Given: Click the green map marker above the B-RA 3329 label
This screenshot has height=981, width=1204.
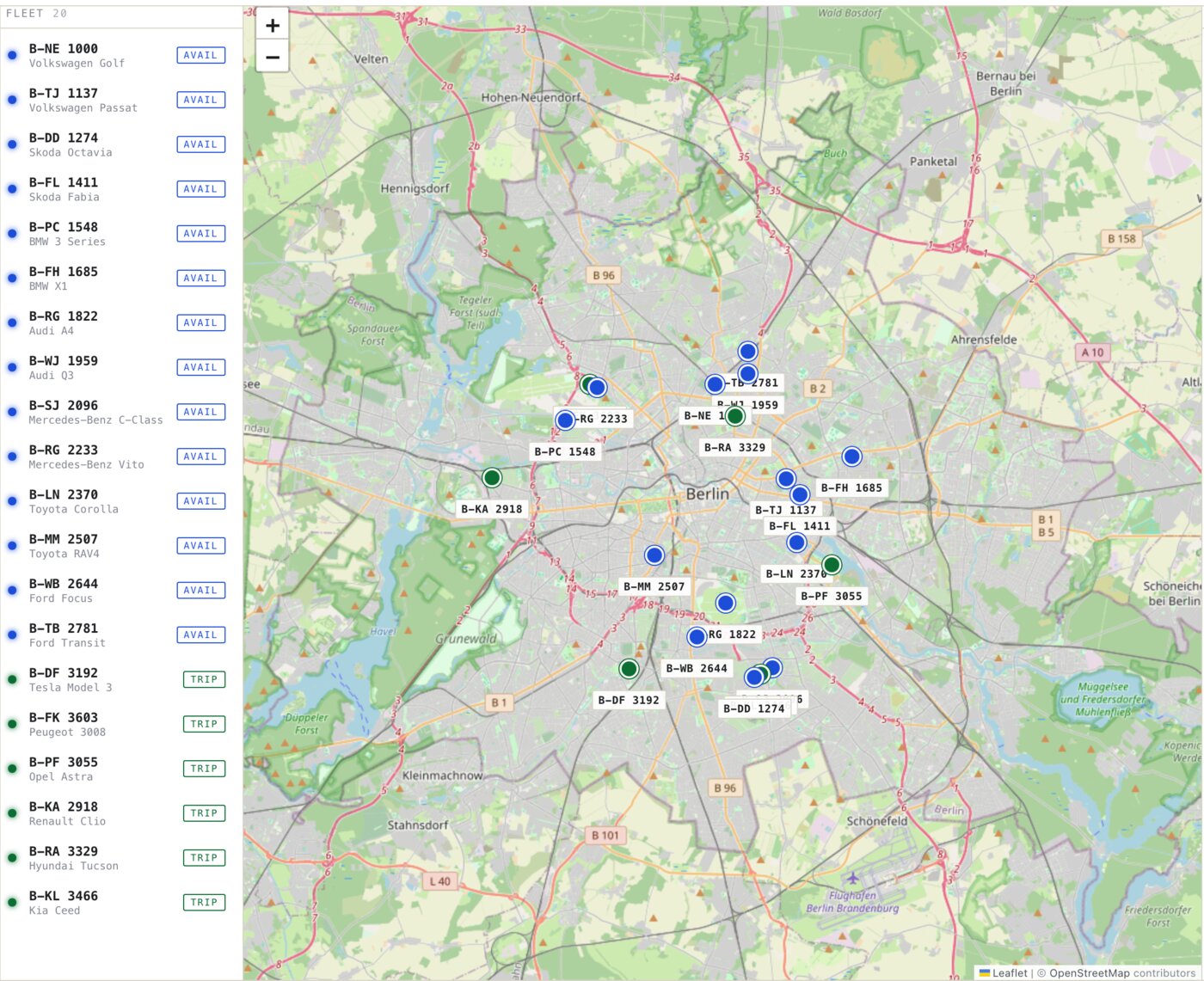Looking at the screenshot, I should tap(735, 416).
